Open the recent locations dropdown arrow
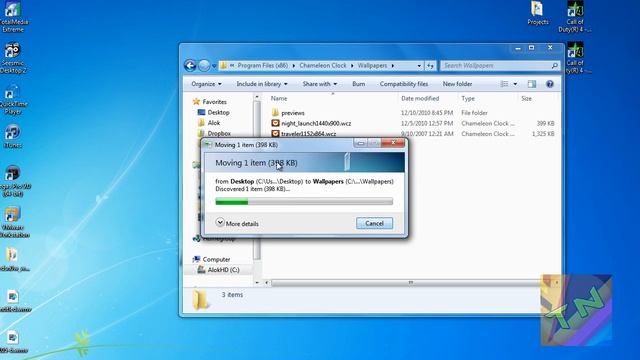Viewport: 640px width, 360px height. click(x=214, y=66)
